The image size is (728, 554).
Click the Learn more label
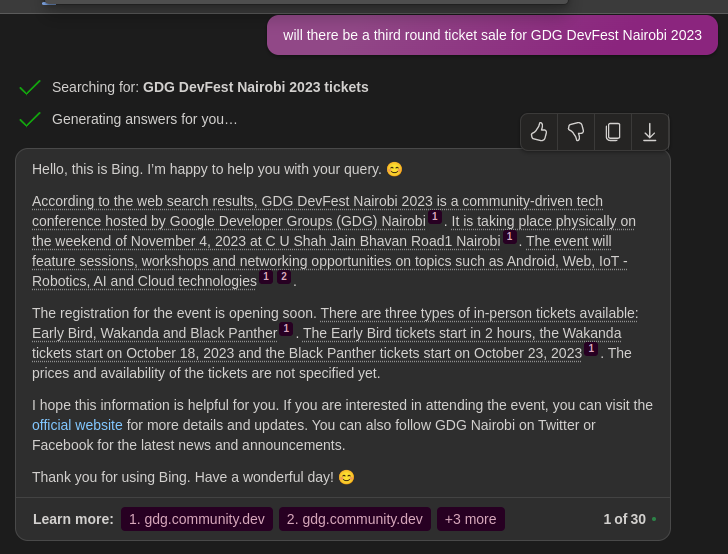tap(73, 519)
